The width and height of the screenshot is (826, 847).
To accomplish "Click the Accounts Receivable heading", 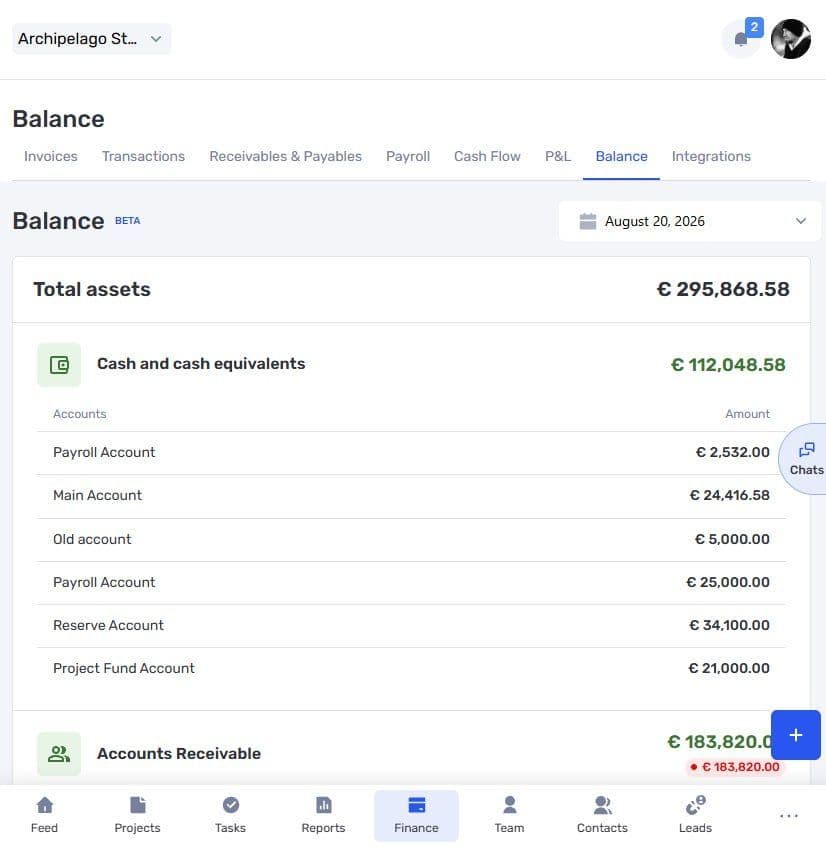I will pyautogui.click(x=179, y=754).
